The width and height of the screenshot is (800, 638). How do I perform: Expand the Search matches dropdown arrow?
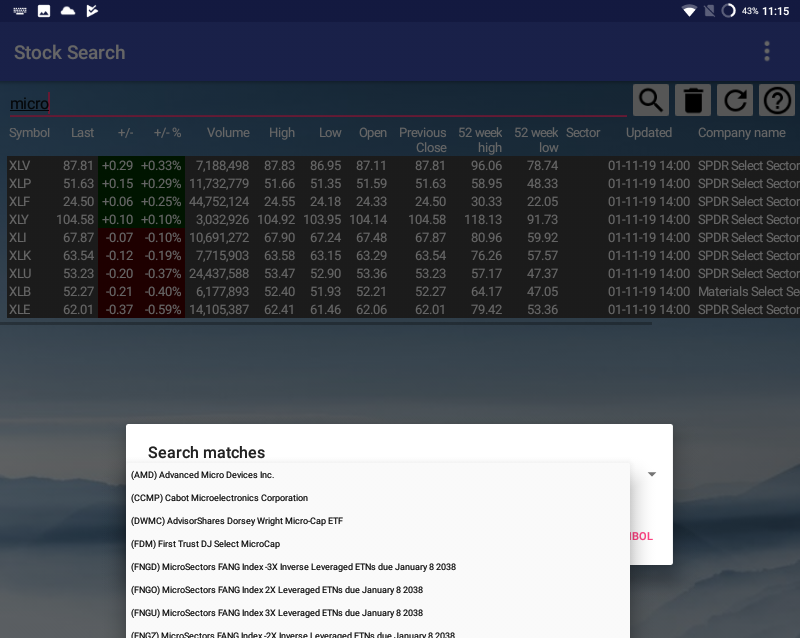point(652,474)
